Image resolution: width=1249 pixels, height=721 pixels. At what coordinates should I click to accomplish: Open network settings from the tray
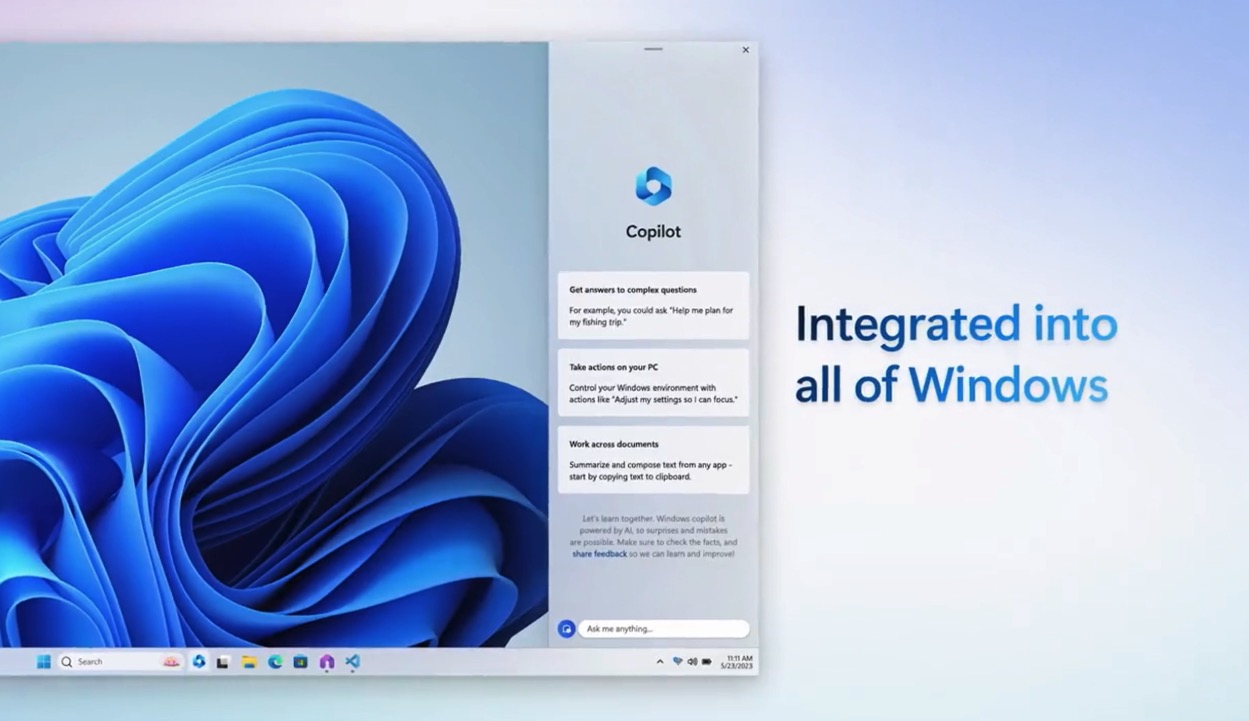click(x=677, y=662)
